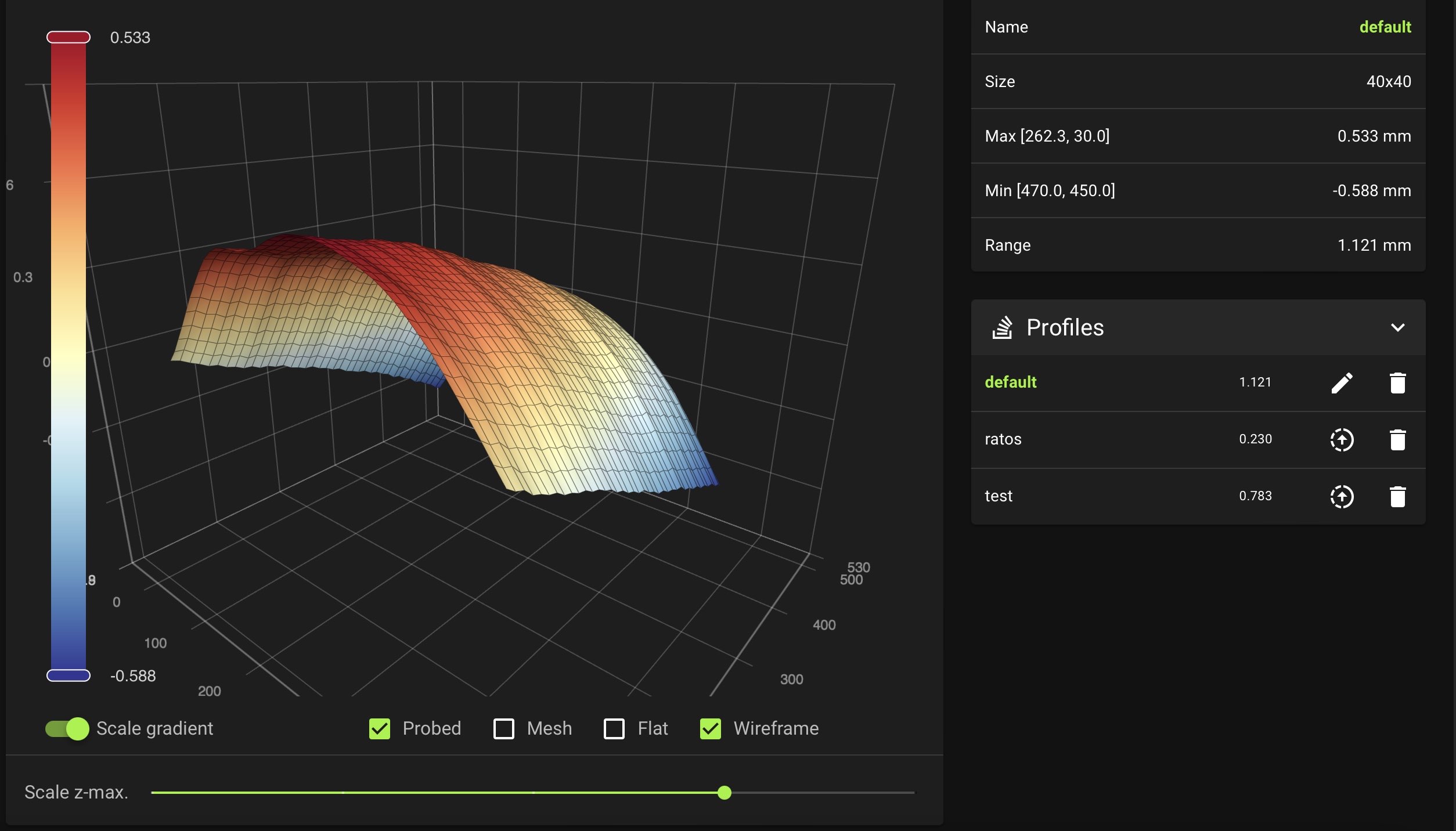Enable the Flat checkbox
Image resolution: width=1456 pixels, height=831 pixels.
click(x=614, y=728)
